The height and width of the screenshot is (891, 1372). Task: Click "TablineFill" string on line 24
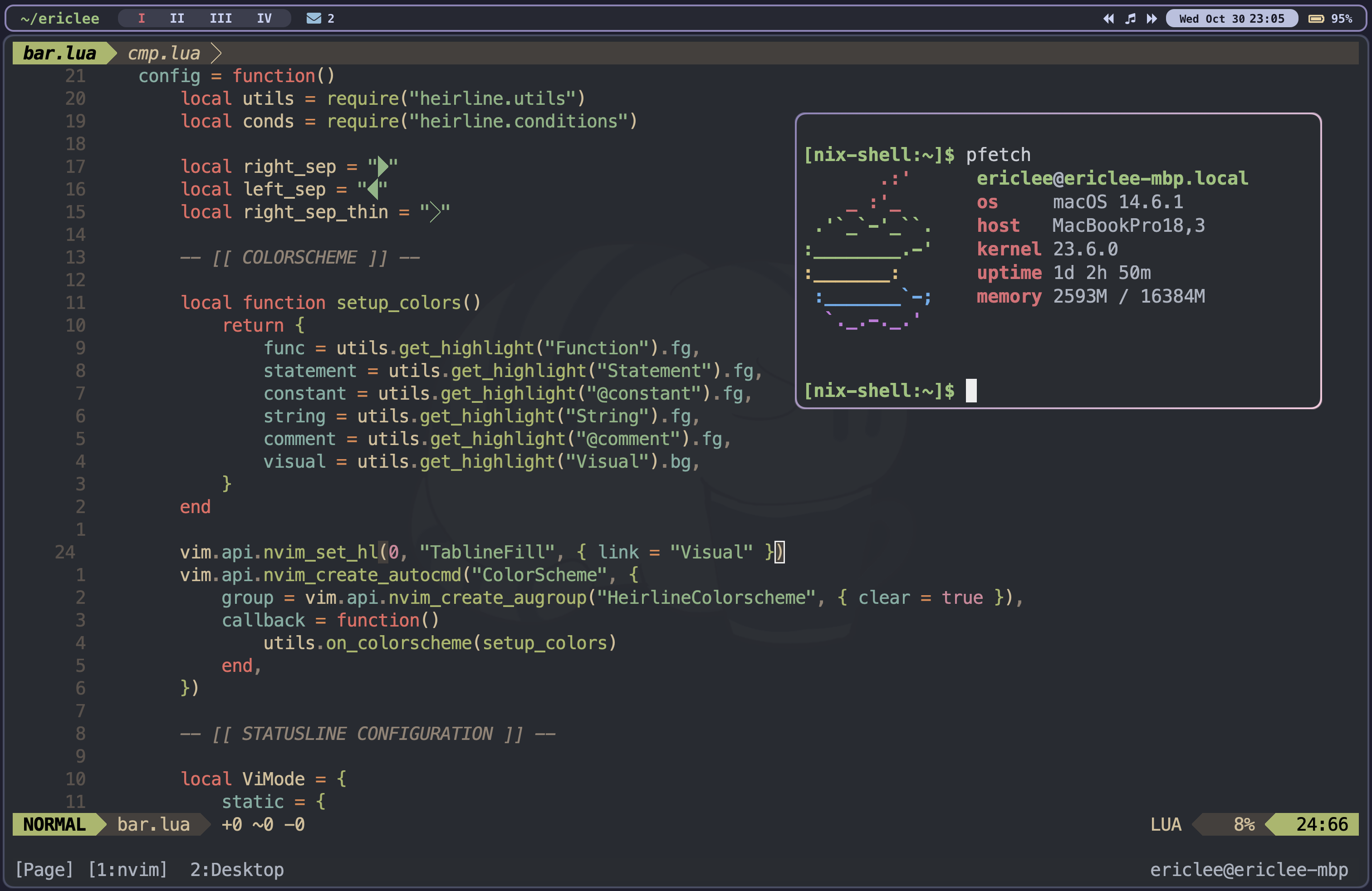(x=487, y=552)
